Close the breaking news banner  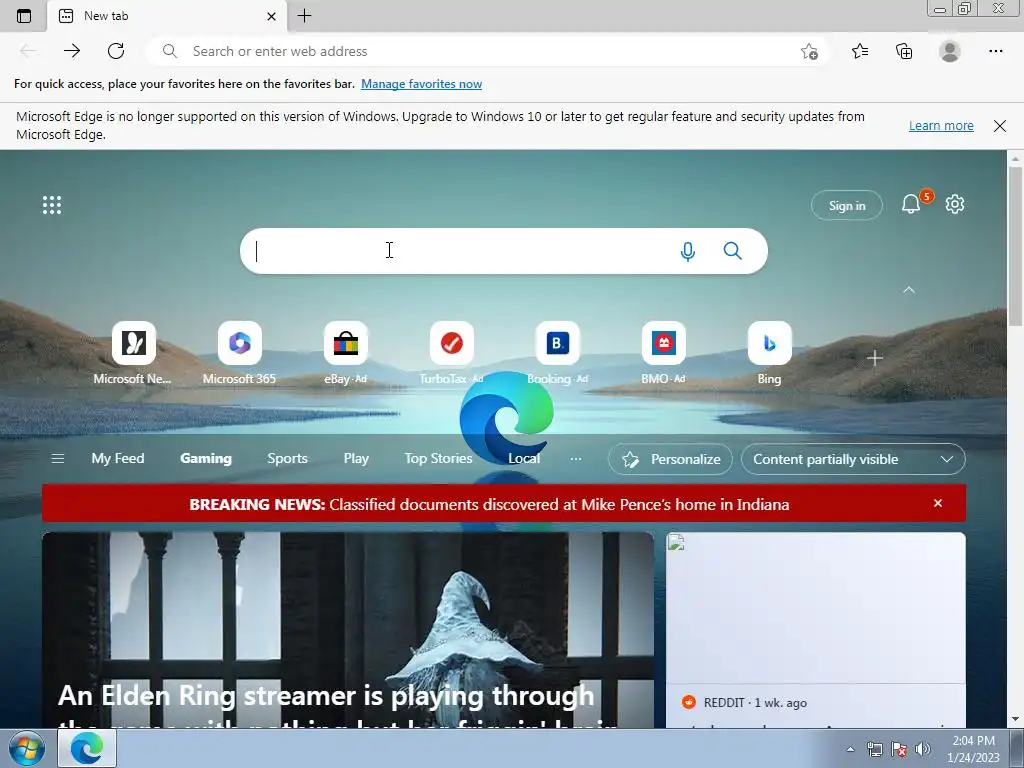pyautogui.click(x=938, y=503)
